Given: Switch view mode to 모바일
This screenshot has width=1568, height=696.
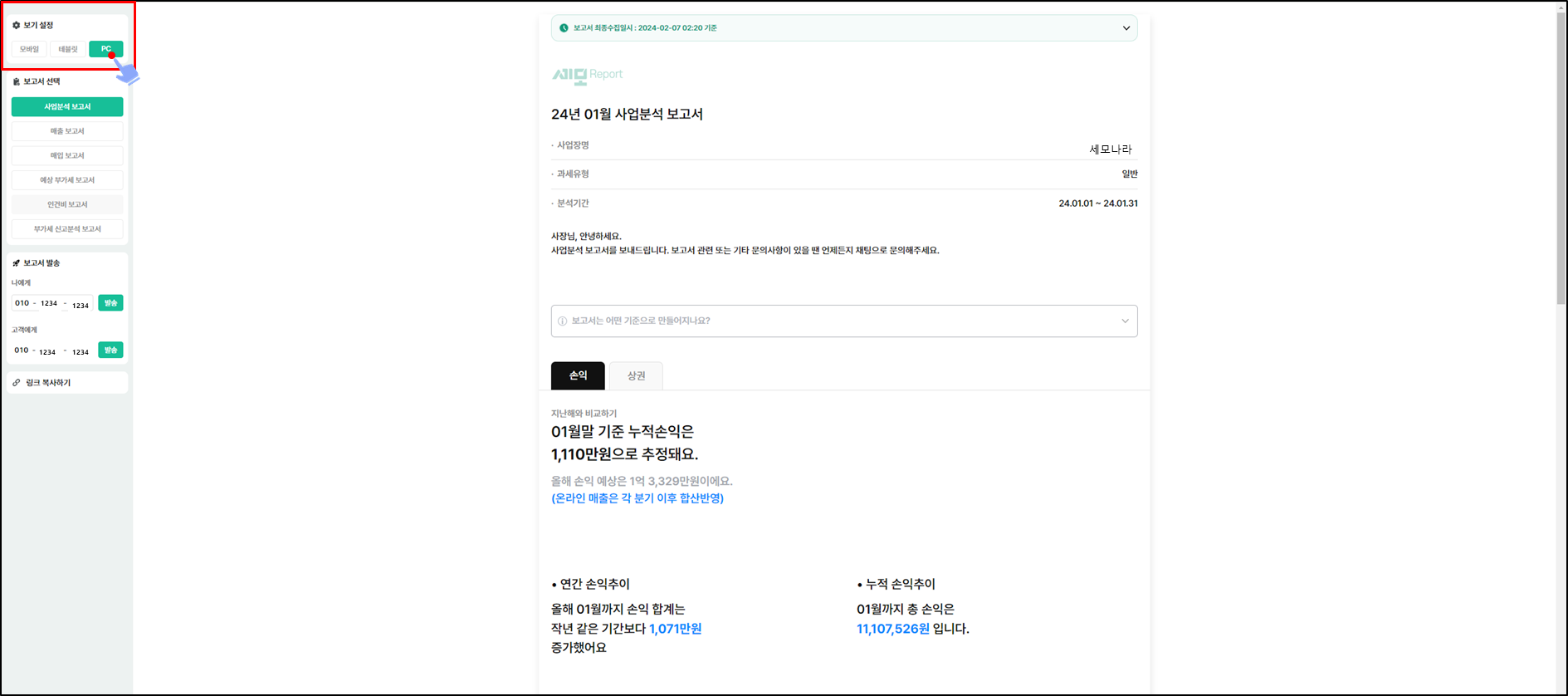Looking at the screenshot, I should coord(29,49).
